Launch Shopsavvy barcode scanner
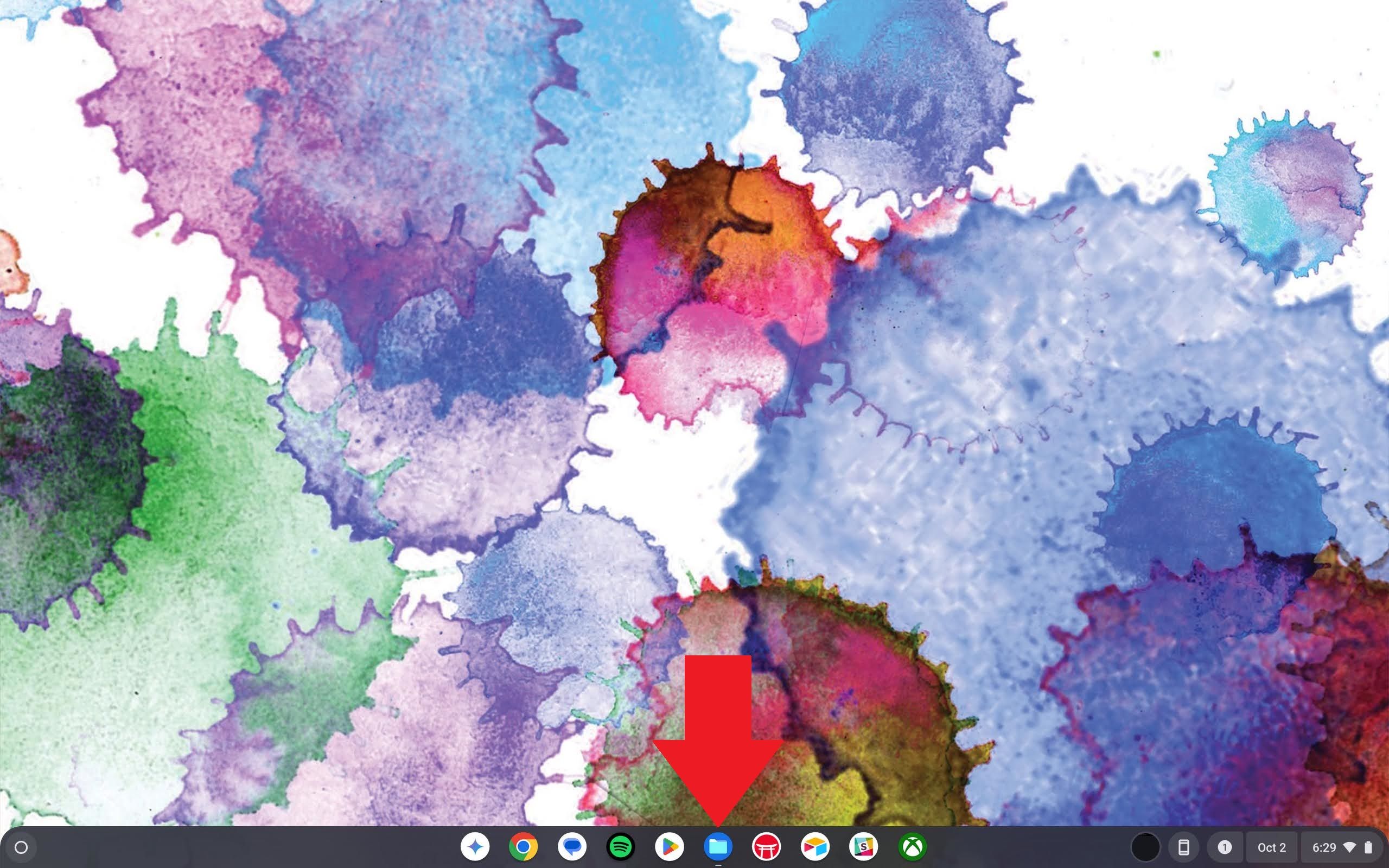 (x=863, y=847)
